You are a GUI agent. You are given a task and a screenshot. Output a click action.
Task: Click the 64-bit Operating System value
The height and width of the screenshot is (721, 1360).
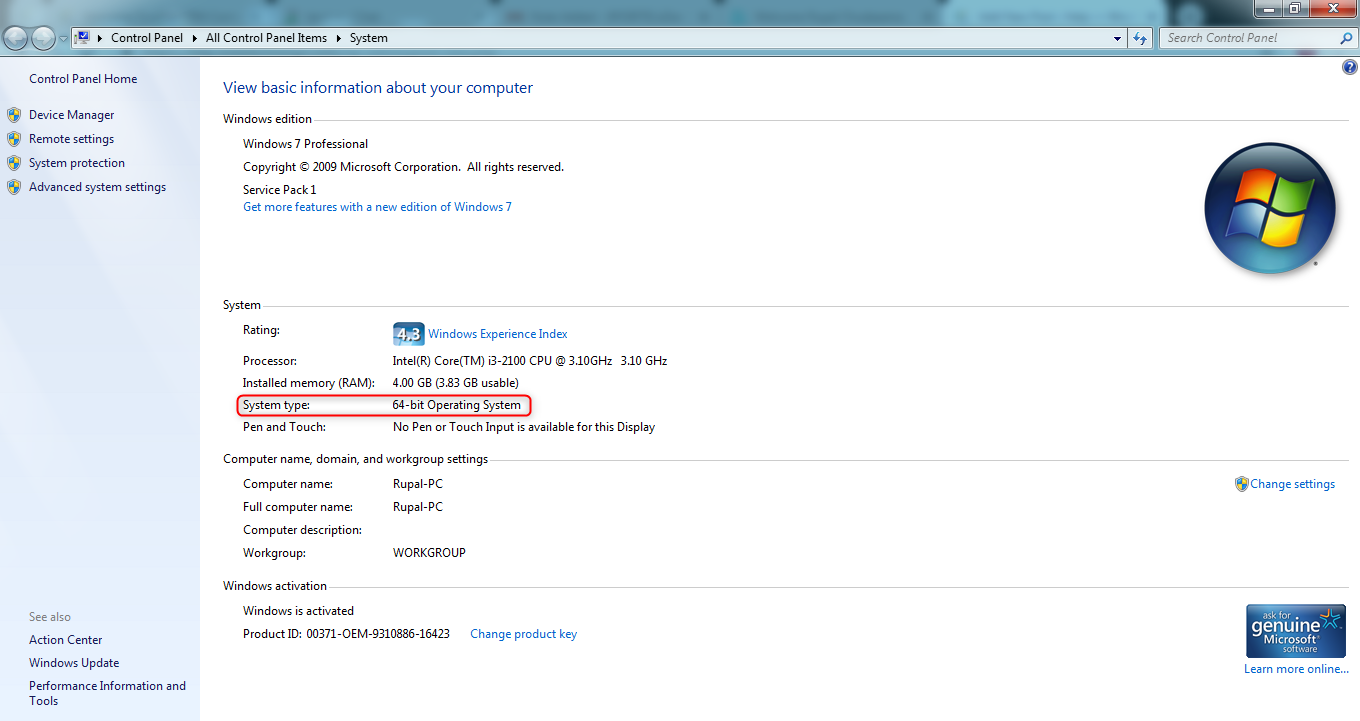coord(457,405)
